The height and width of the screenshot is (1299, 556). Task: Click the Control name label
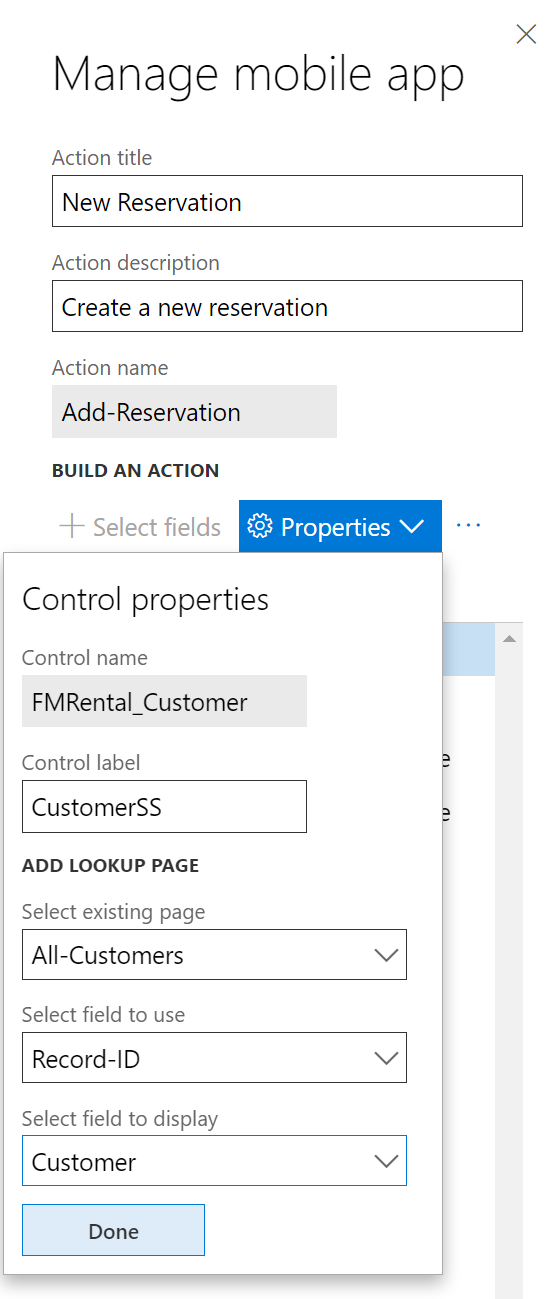click(85, 658)
